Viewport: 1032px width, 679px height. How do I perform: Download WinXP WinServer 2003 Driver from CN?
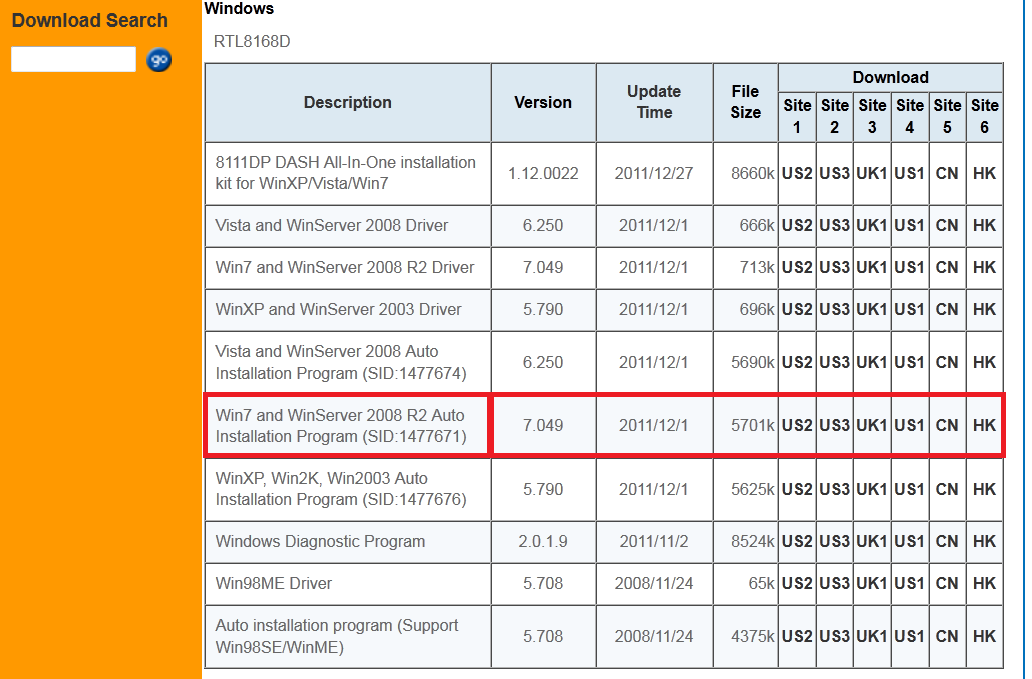click(947, 309)
